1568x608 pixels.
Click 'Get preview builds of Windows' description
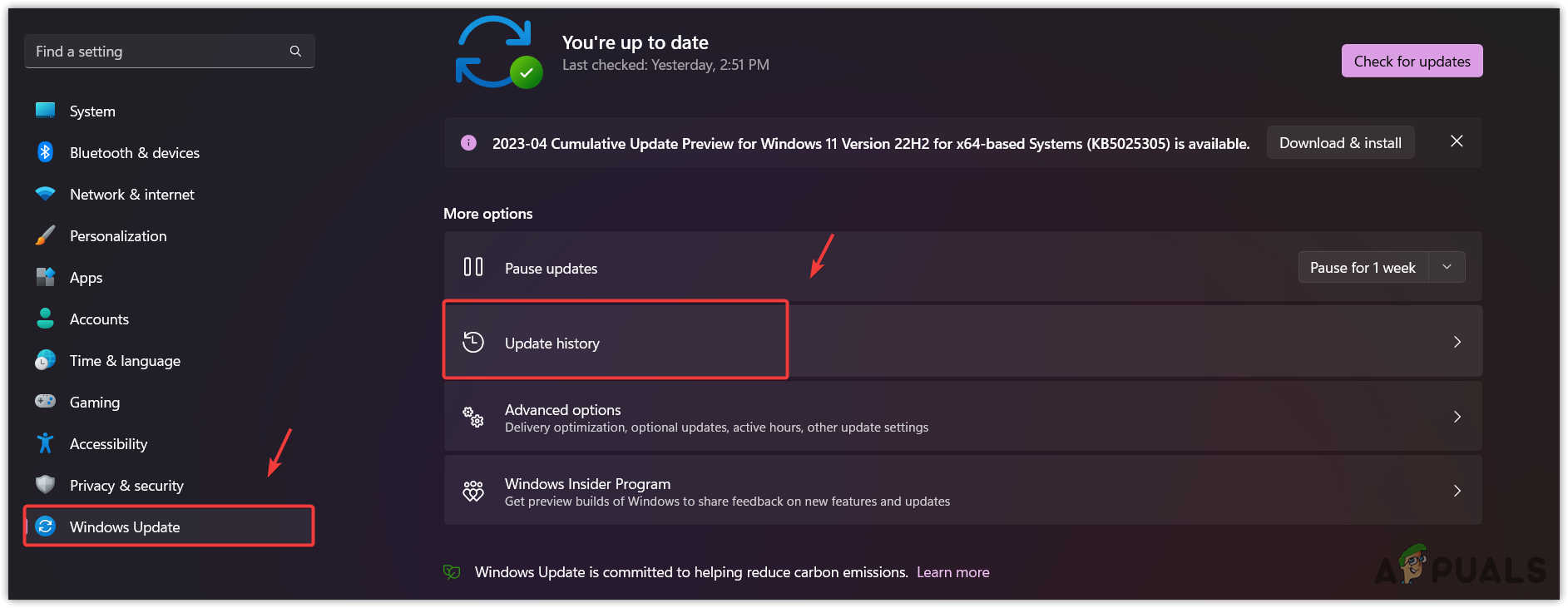(x=727, y=502)
